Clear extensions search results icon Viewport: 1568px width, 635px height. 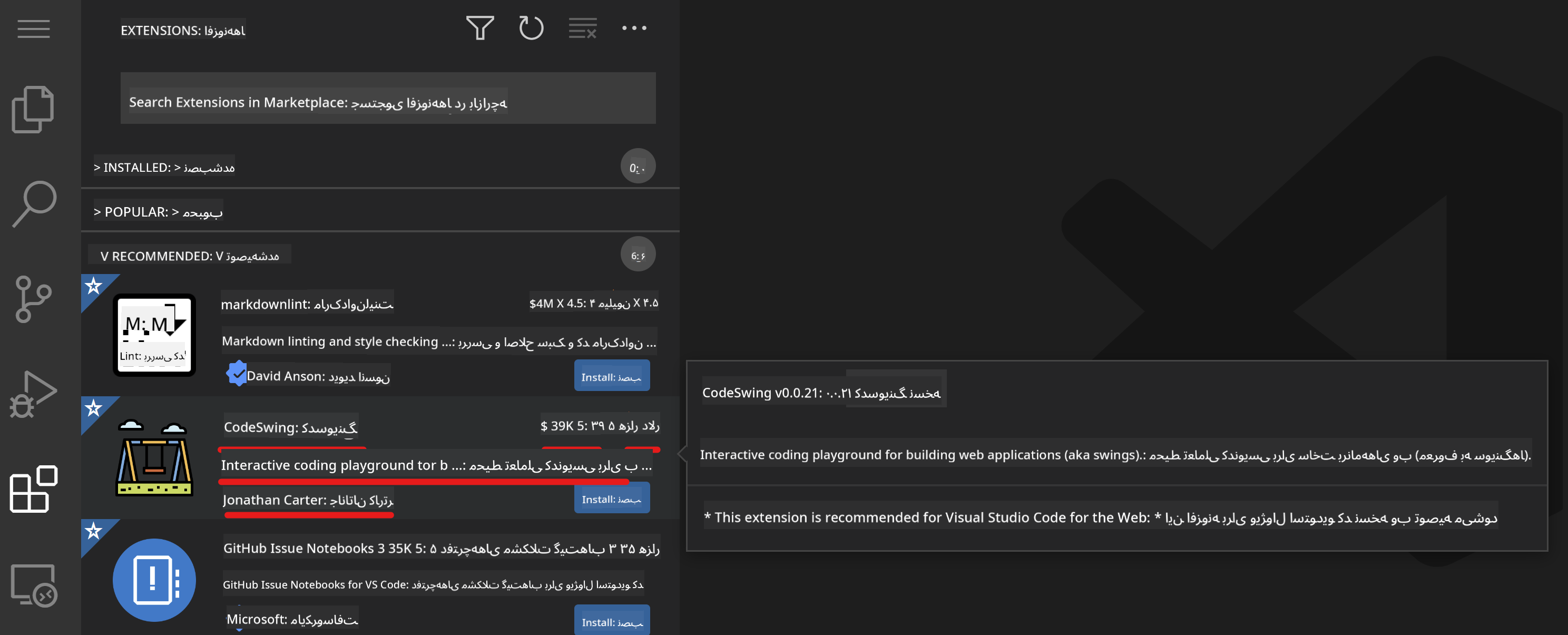pyautogui.click(x=583, y=28)
